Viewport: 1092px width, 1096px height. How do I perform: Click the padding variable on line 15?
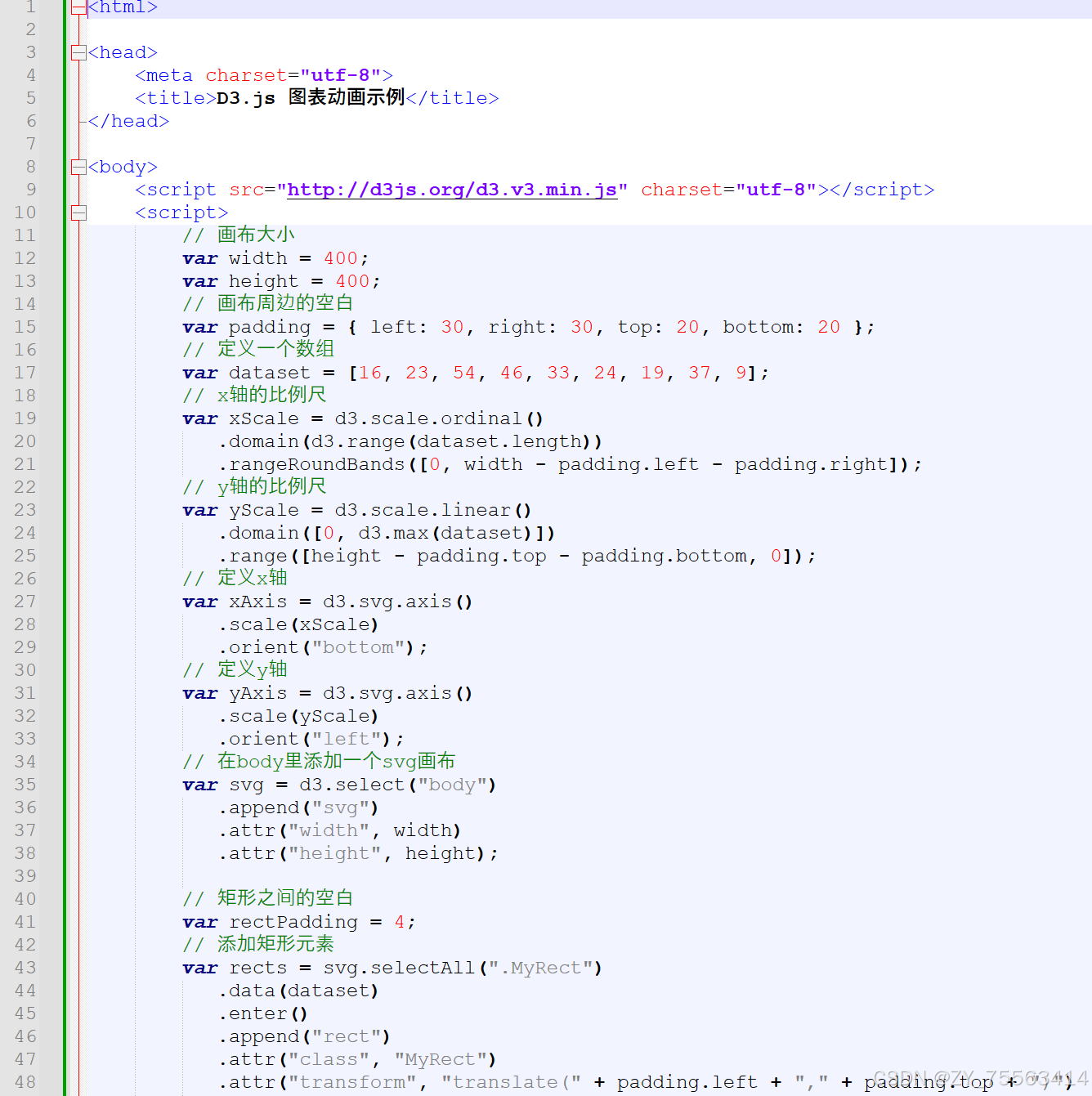click(268, 326)
